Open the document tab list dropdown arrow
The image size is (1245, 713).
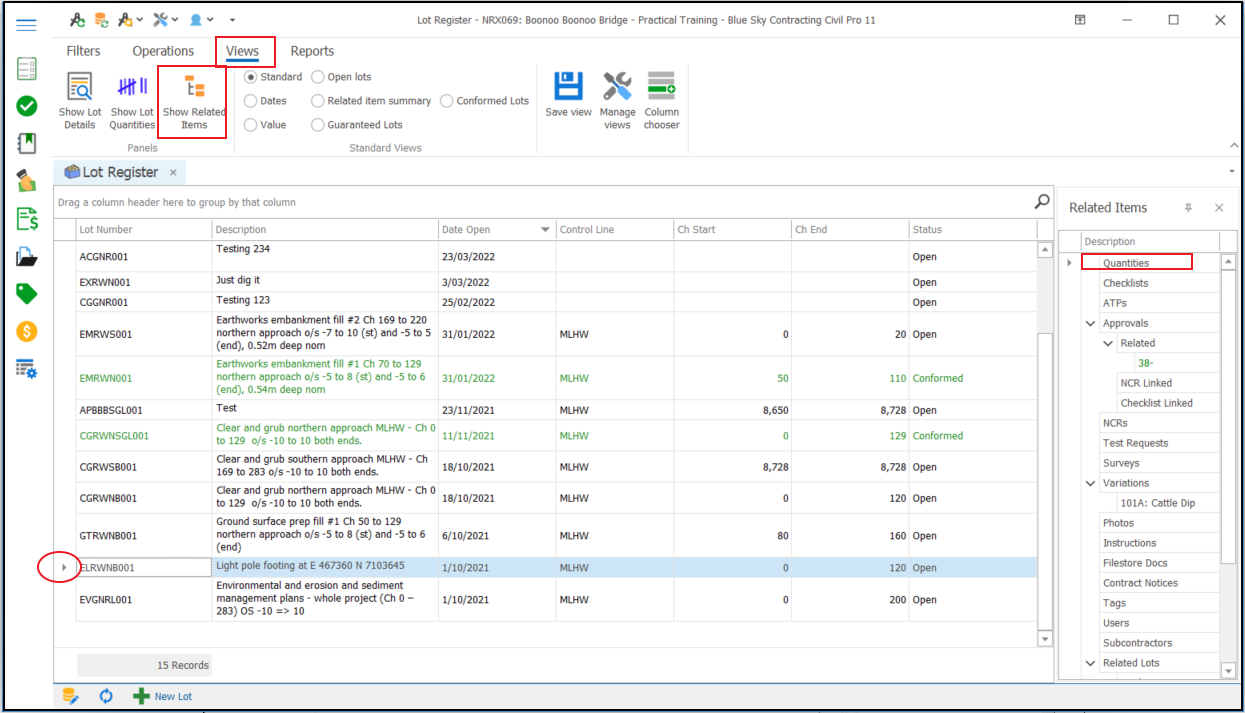pos(1232,172)
